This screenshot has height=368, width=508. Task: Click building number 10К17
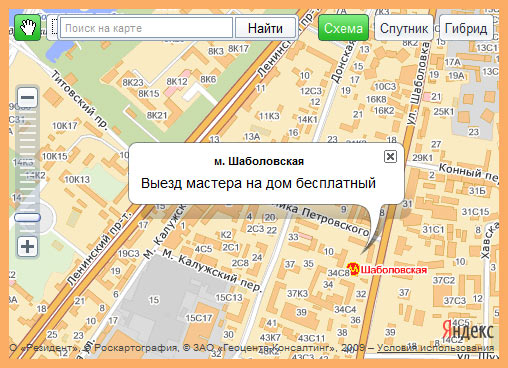[x=65, y=126]
